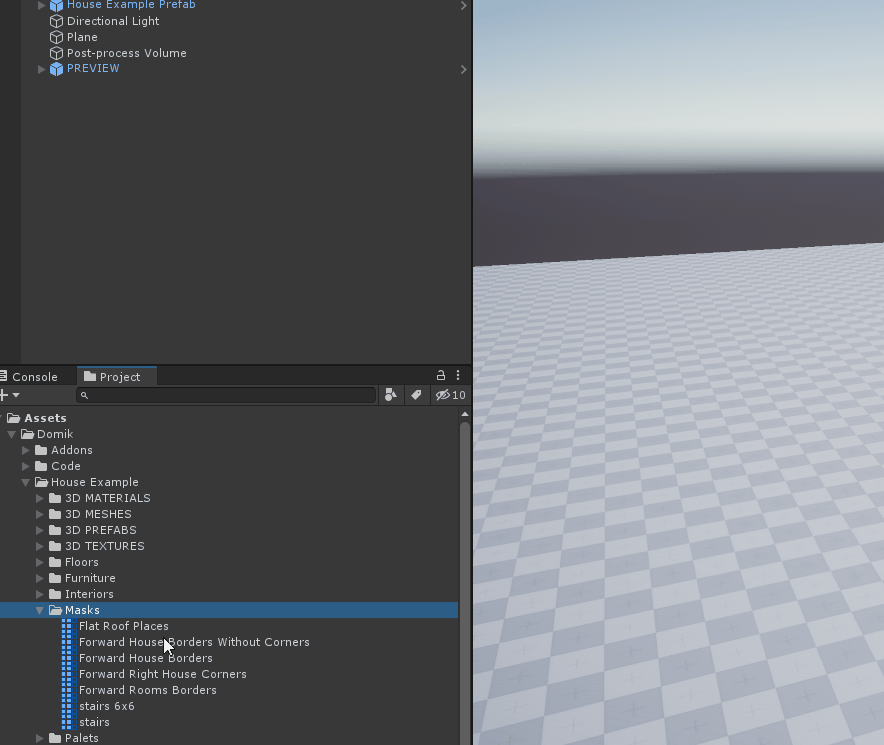This screenshot has width=884, height=745.
Task: Open prefab arrow for House Example Prefab
Action: [463, 6]
